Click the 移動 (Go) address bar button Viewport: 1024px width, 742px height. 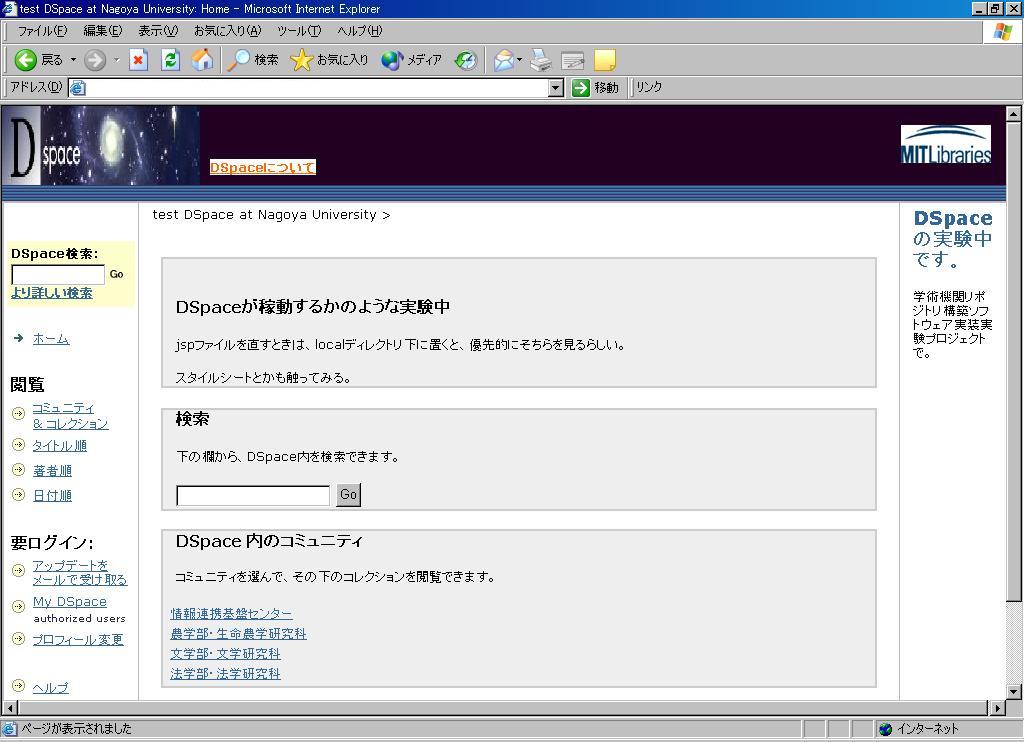click(x=595, y=88)
